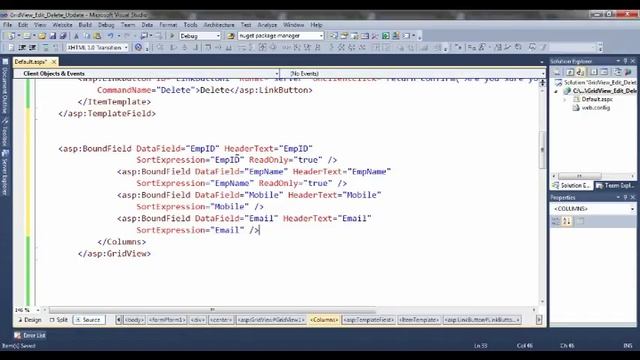Open the COLUMNS object dropdown in Properties
The height and width of the screenshot is (360, 640).
tap(593, 209)
